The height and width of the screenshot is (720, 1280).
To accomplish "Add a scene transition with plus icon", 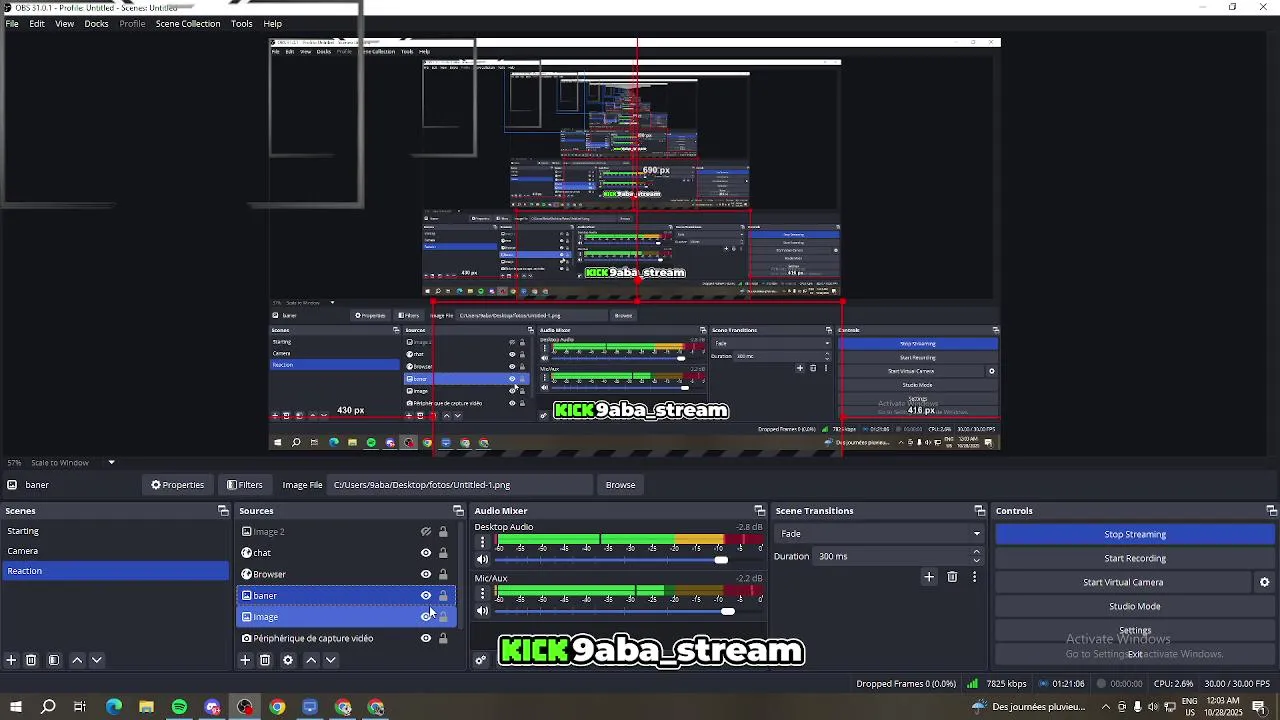I will click(929, 577).
